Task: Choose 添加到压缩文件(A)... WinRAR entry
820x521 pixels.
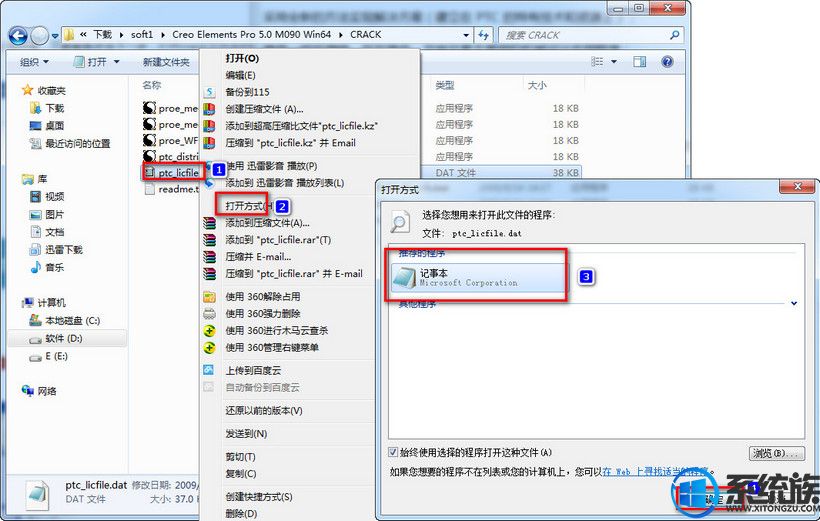Action: point(267,223)
